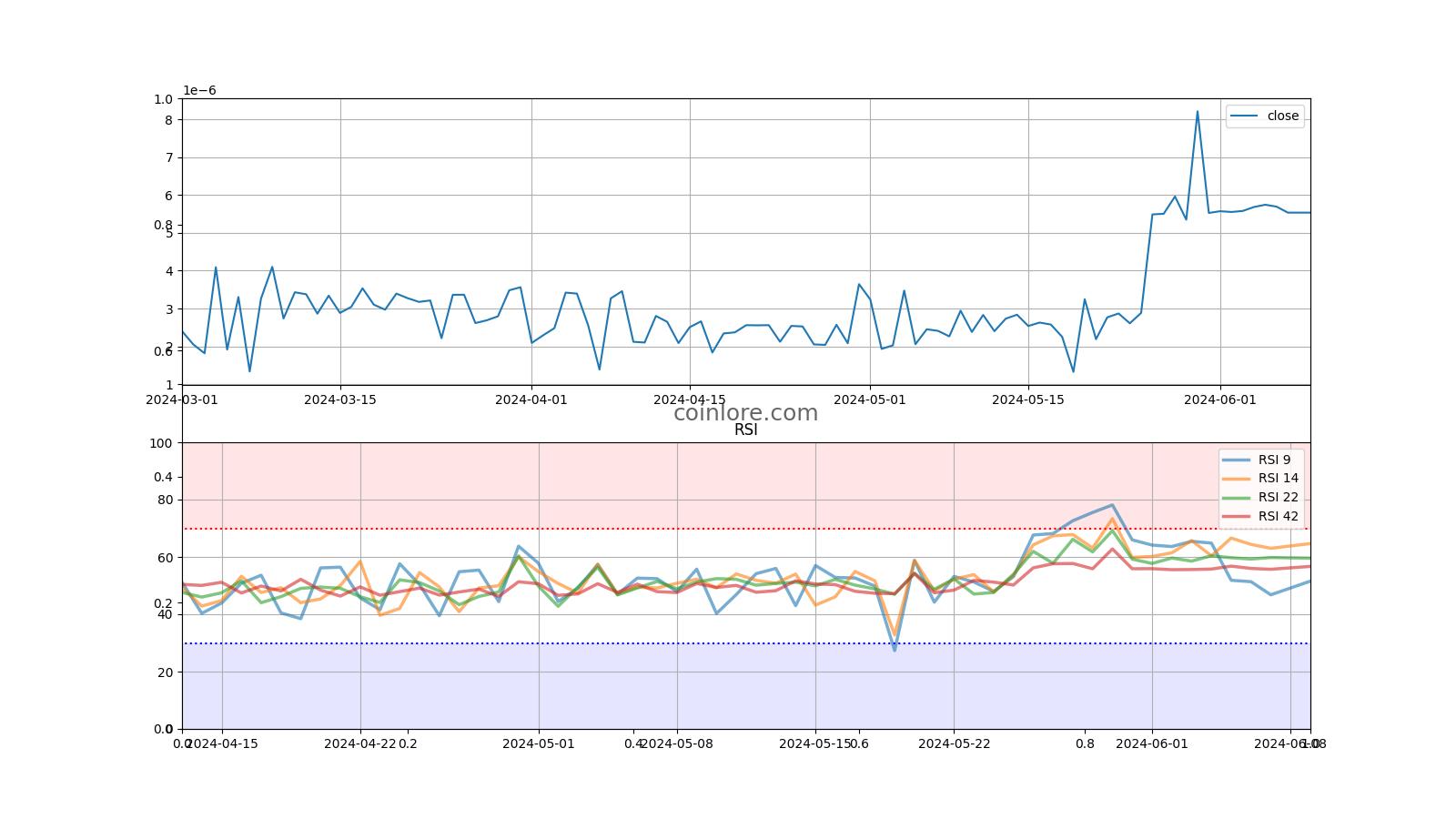Click the 2024-05-08 date on RSI chart
The image size is (1456, 819).
(677, 743)
